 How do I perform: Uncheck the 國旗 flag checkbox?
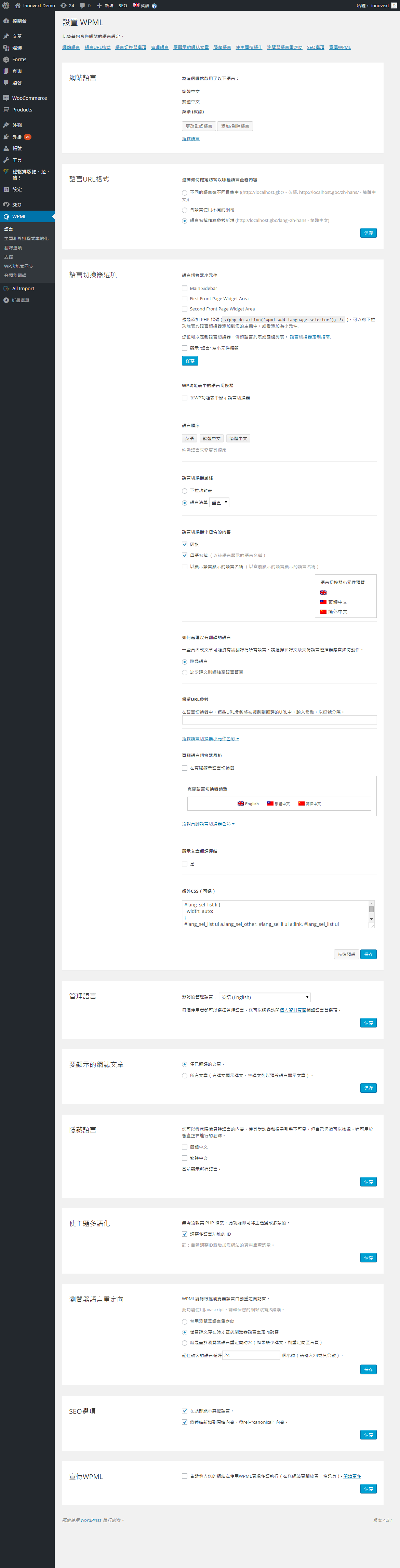pyautogui.click(x=185, y=544)
